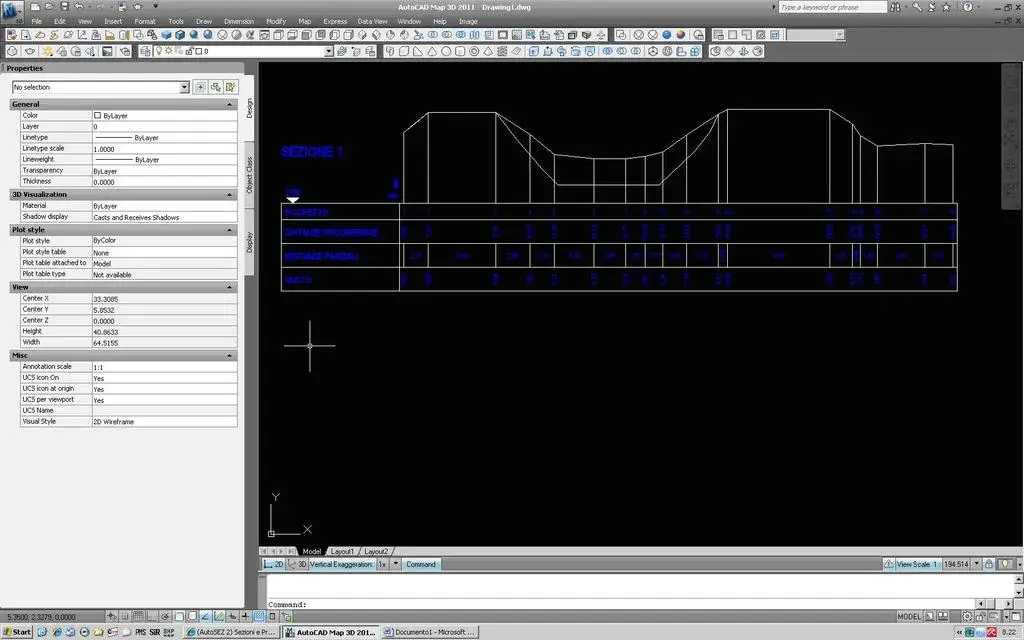Viewport: 1024px width, 640px height.
Task: Toggle the 2D view mode button
Action: point(274,564)
